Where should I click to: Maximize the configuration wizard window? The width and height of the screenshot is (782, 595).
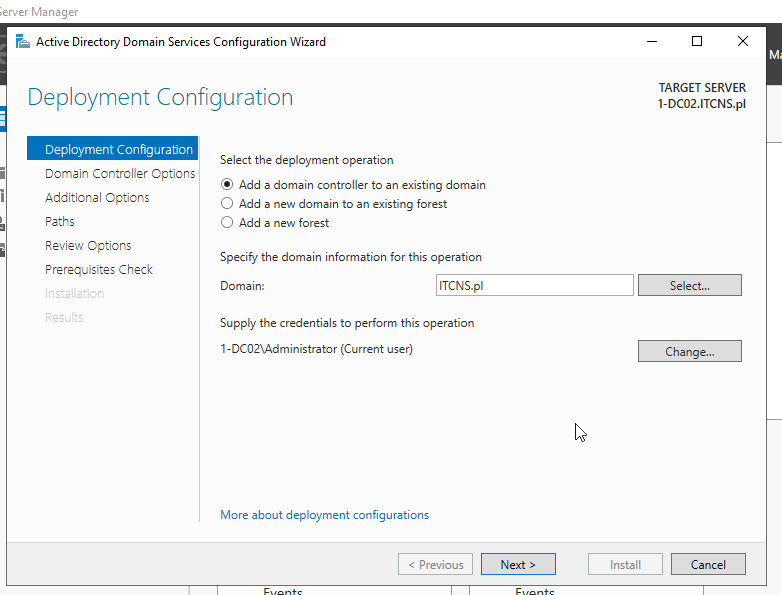click(x=697, y=42)
